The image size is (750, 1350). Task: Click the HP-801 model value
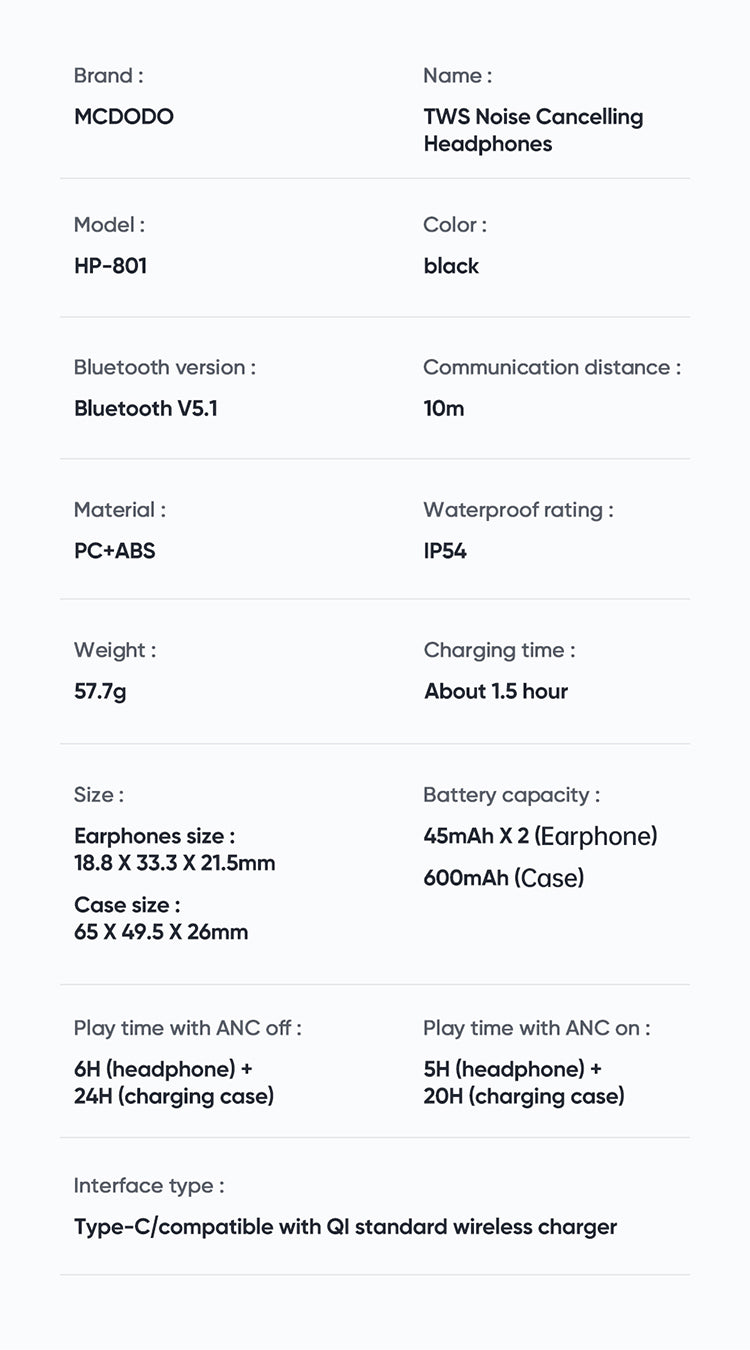pos(110,266)
